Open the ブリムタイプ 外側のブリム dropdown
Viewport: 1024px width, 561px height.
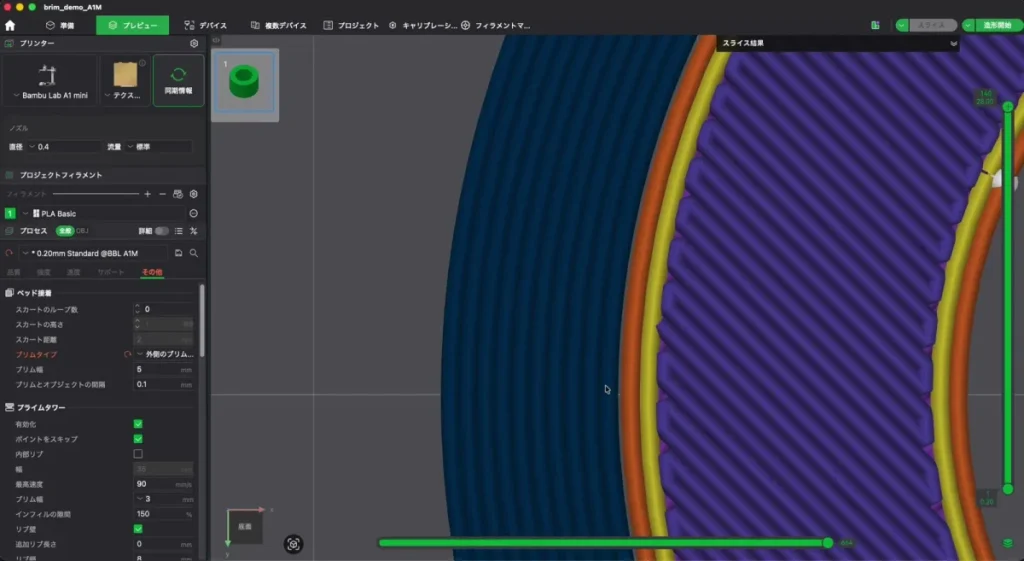coord(164,354)
